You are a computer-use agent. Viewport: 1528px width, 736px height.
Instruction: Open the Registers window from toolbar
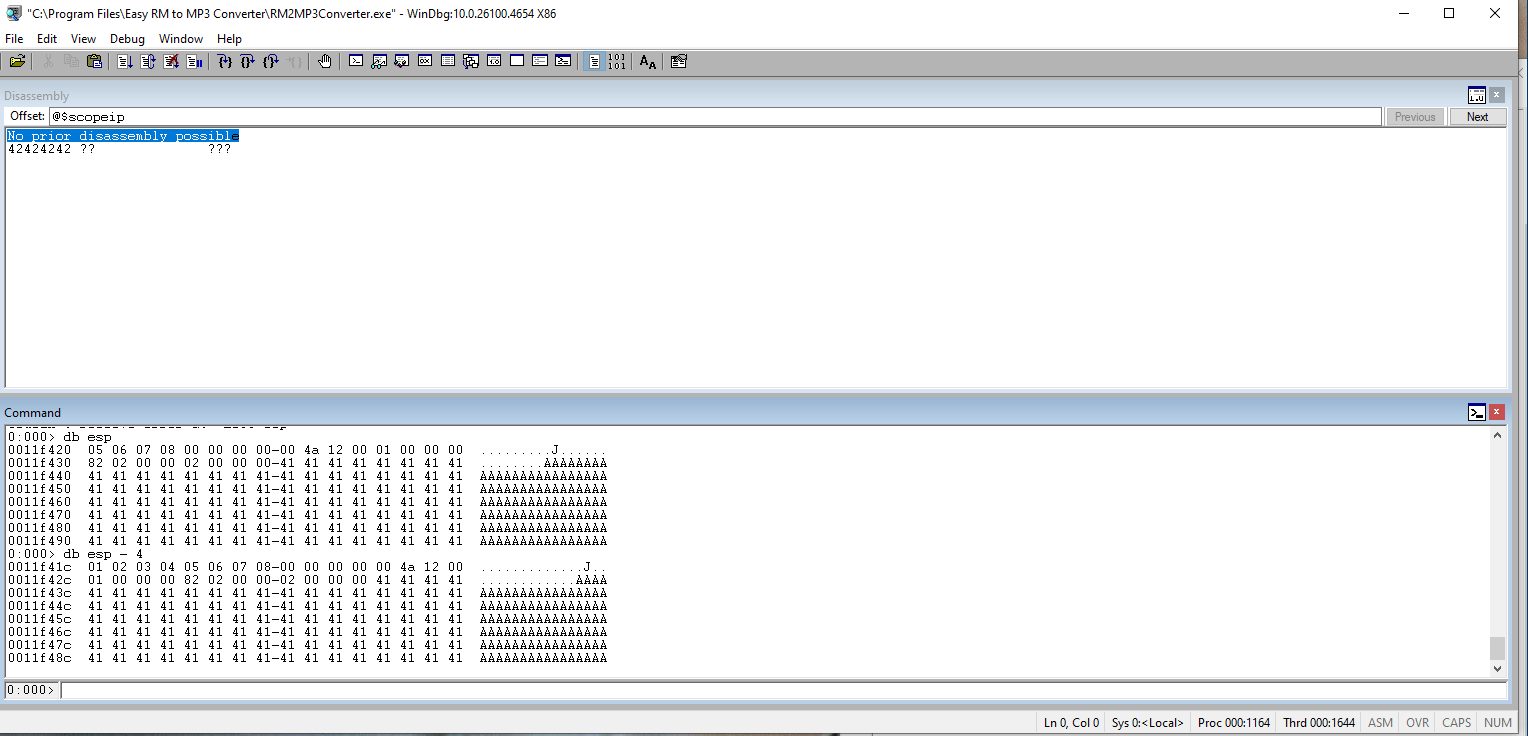tap(425, 62)
